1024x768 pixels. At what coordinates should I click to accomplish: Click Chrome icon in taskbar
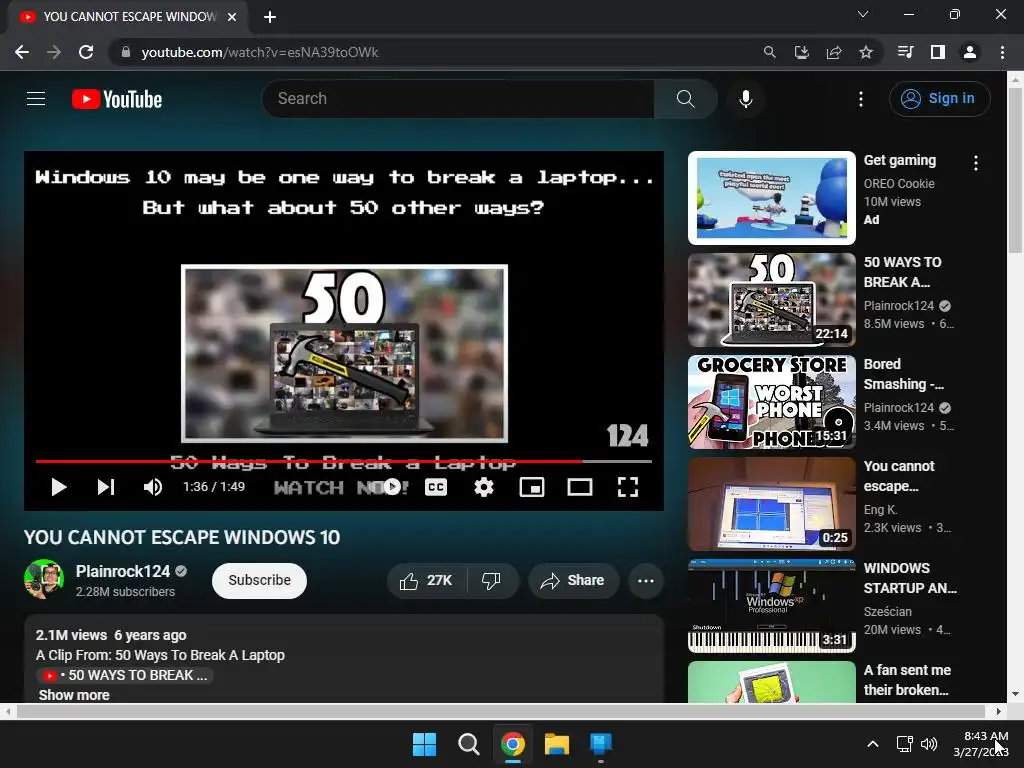point(513,744)
